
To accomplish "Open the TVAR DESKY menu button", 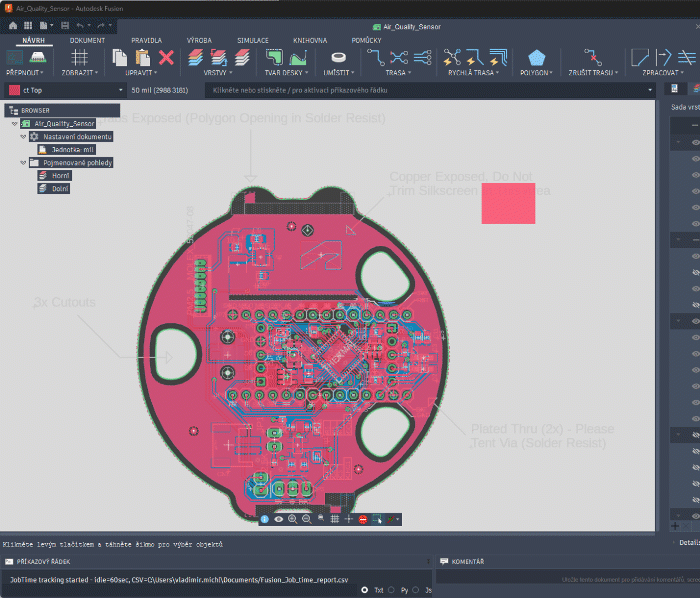I will [286, 73].
